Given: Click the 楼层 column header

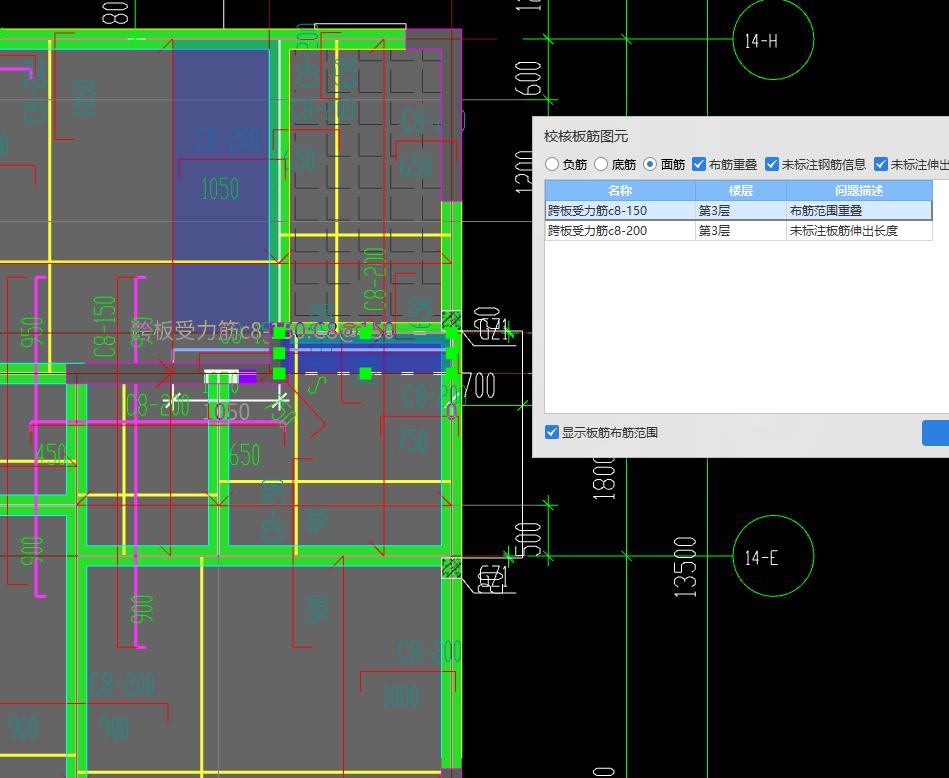Looking at the screenshot, I should pos(741,191).
